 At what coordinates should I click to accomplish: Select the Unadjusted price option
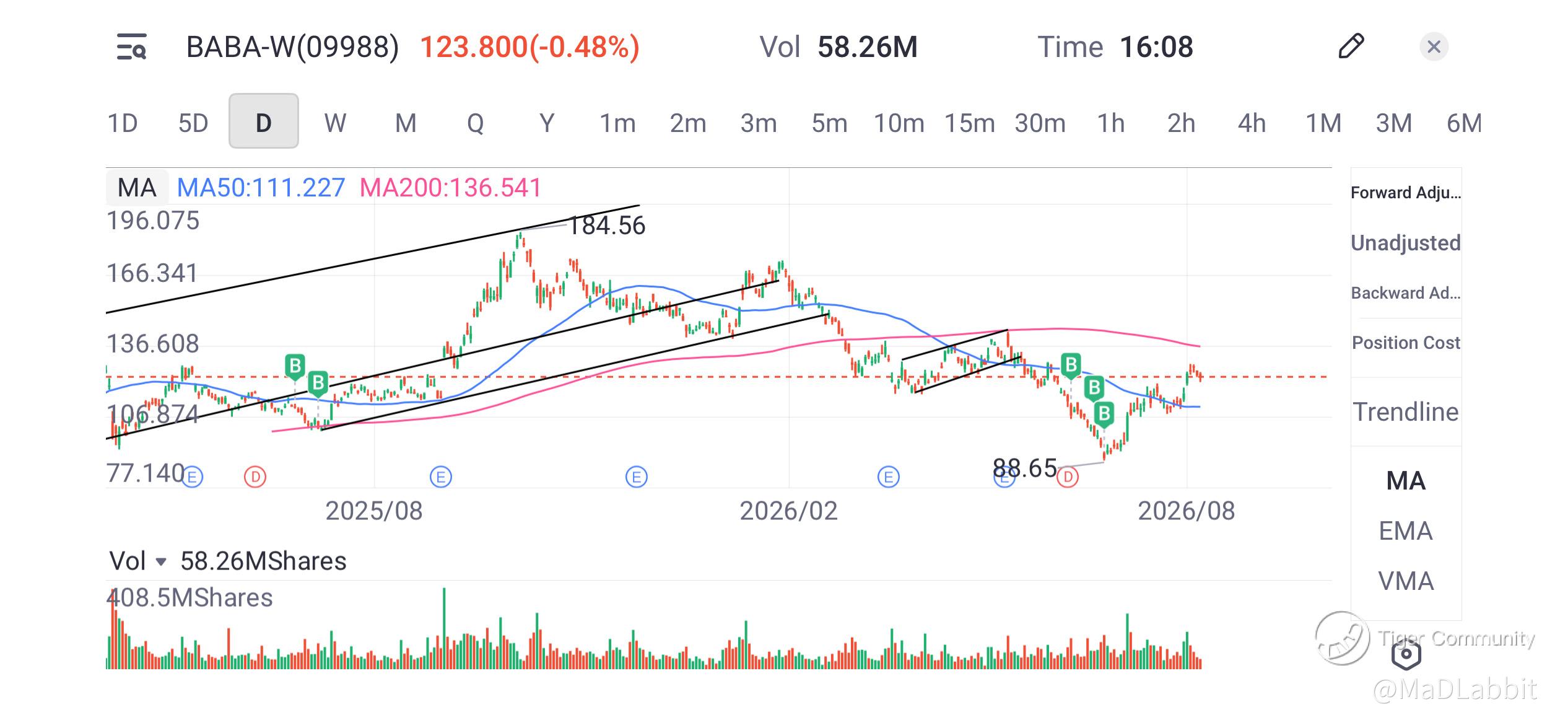(x=1406, y=243)
